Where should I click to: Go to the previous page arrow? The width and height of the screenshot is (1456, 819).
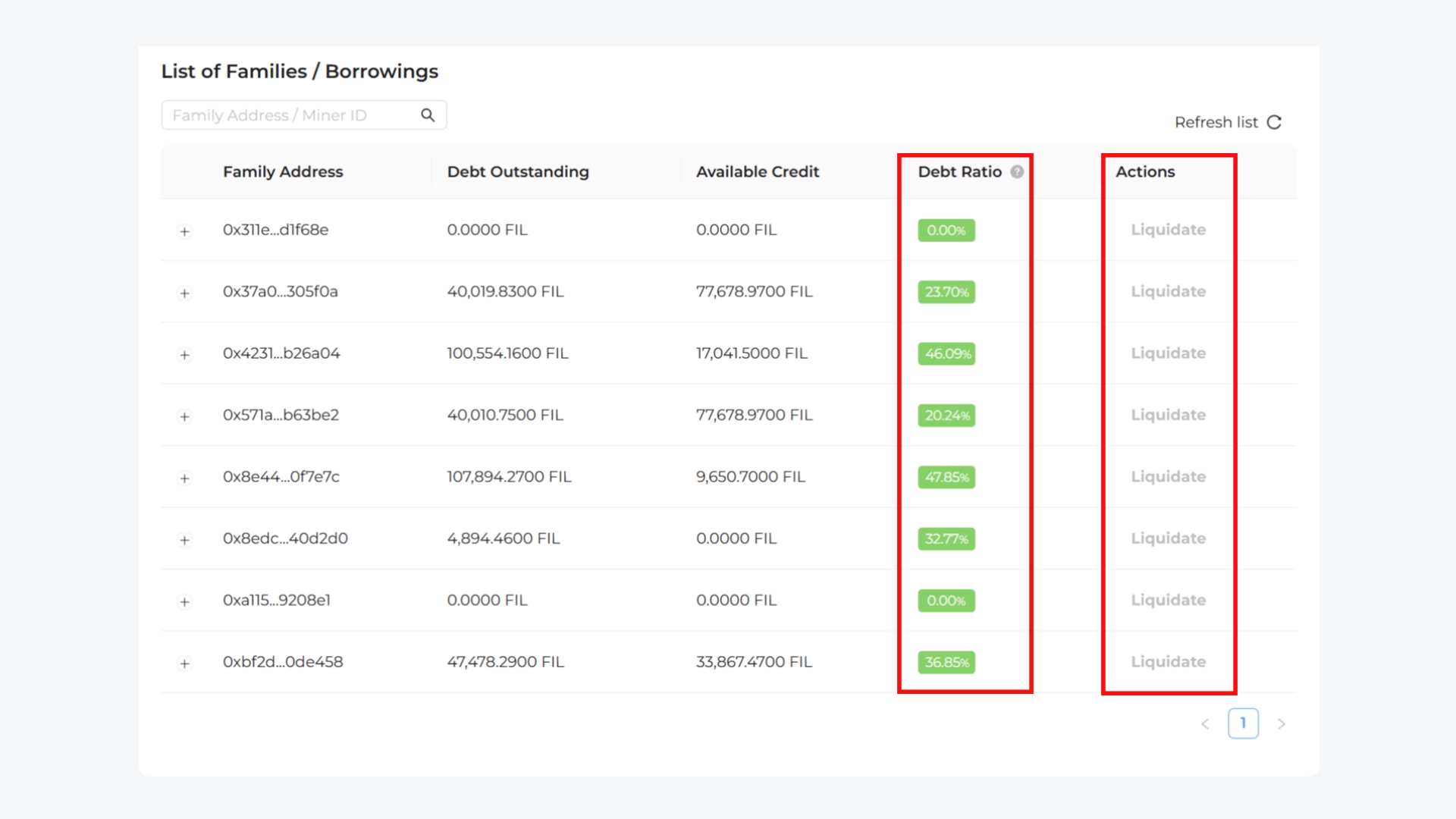tap(1205, 724)
